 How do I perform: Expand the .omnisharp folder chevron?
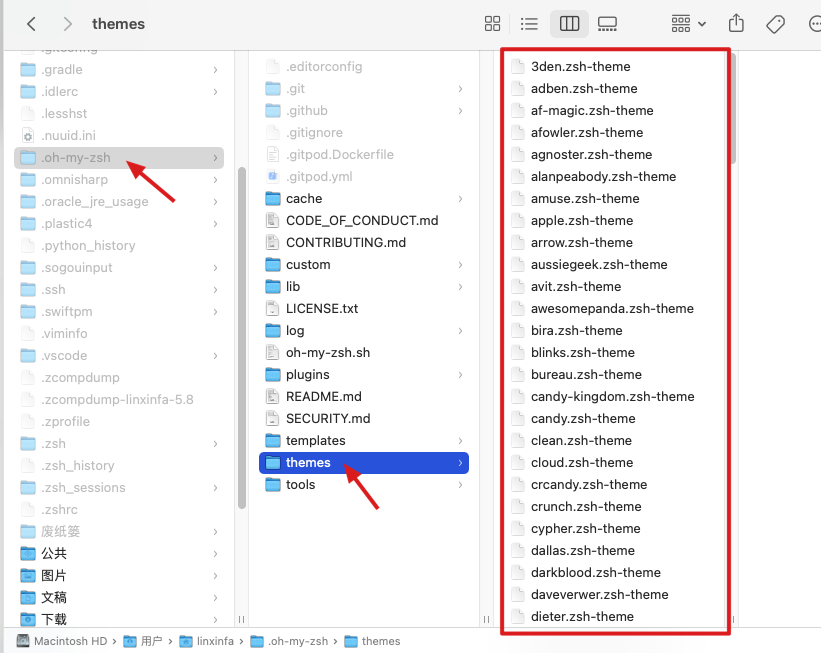click(x=215, y=180)
